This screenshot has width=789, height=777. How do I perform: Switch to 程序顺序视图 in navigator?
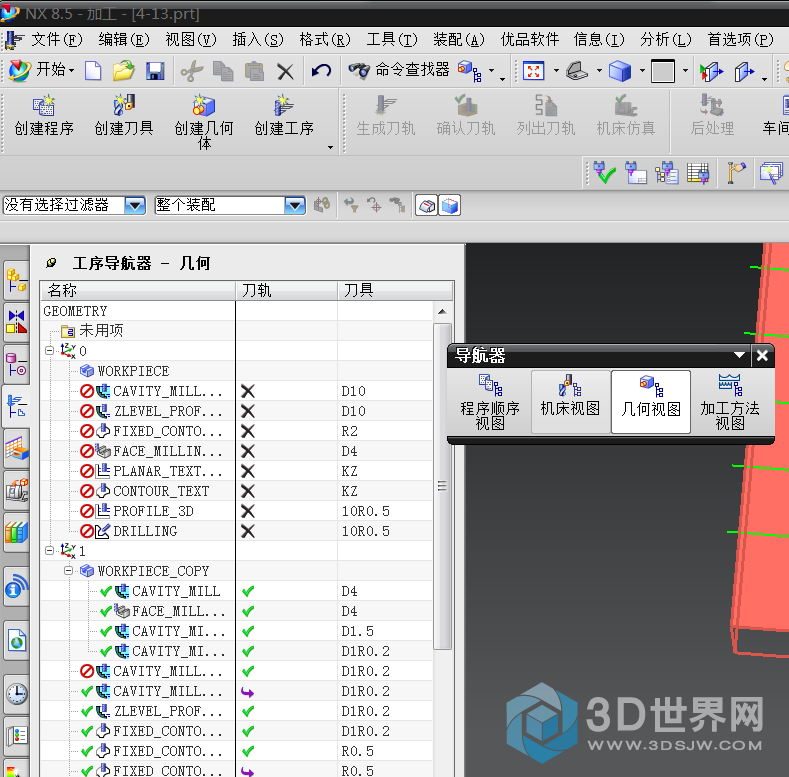[x=490, y=401]
